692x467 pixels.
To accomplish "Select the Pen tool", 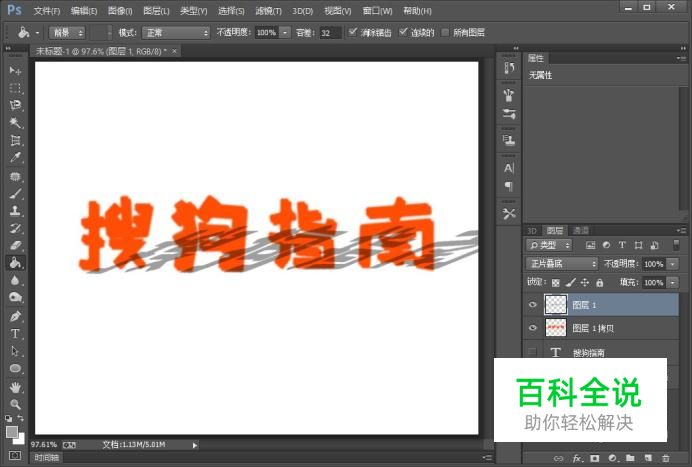I will [x=15, y=316].
